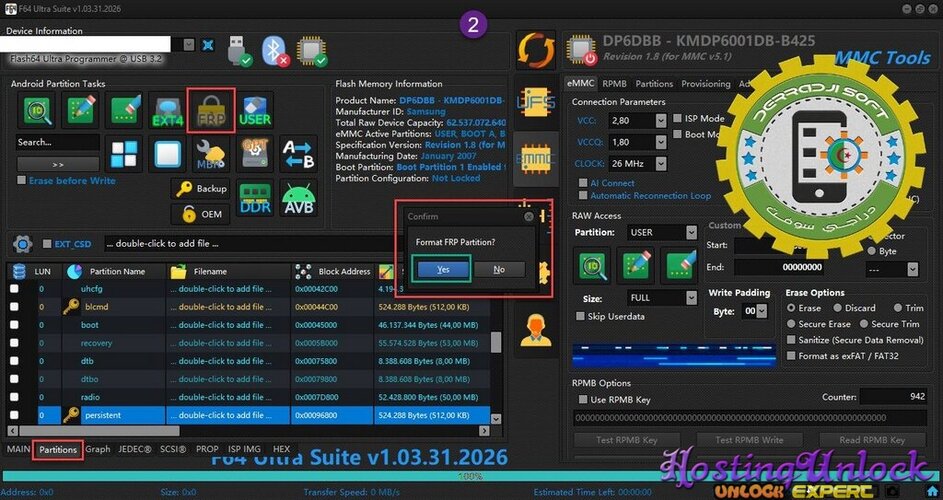The width and height of the screenshot is (943, 500).
Task: Click No in the Confirm dialog
Action: coord(499,270)
